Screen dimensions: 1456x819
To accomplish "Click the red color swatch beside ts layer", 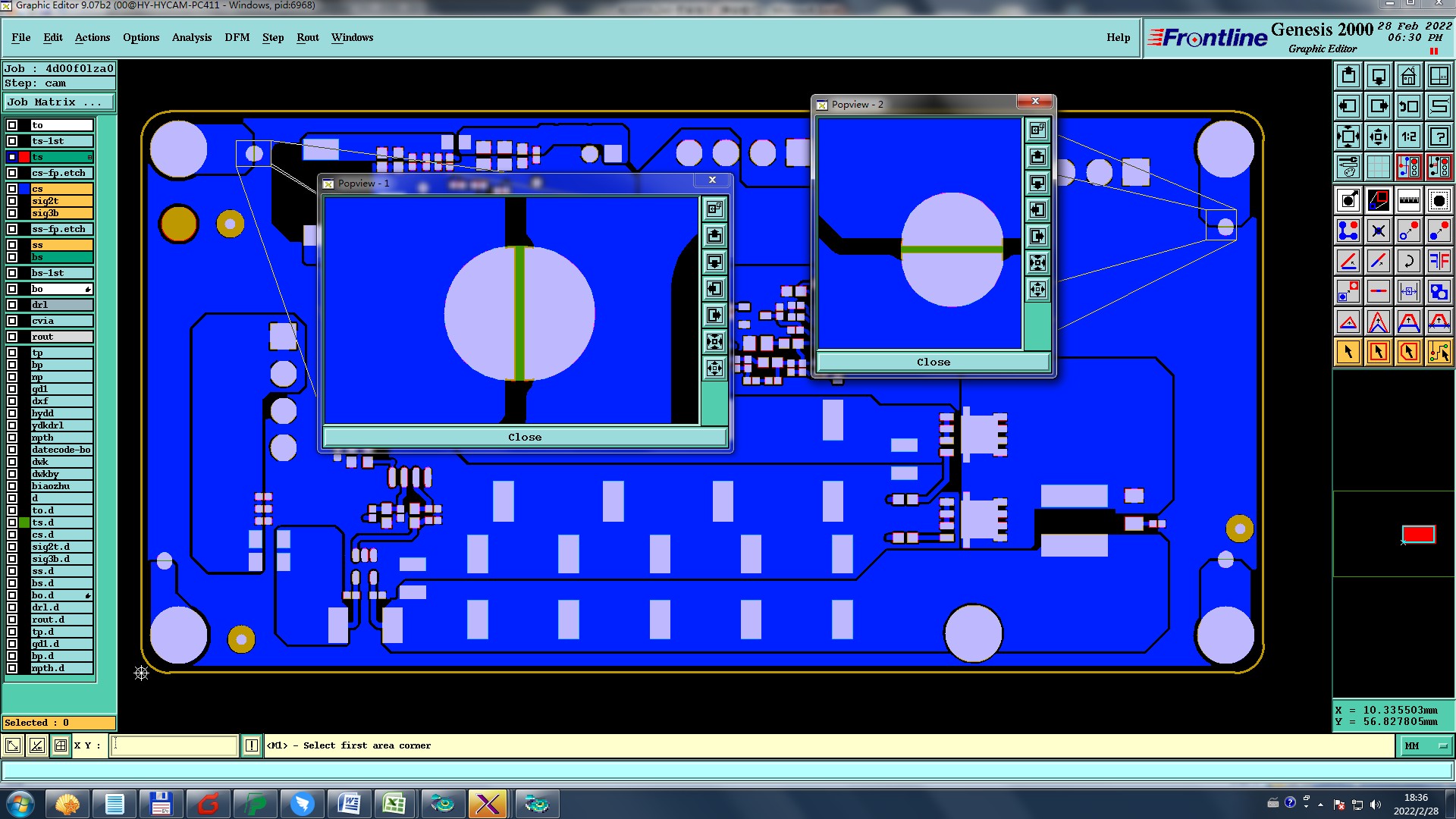I will coord(24,157).
